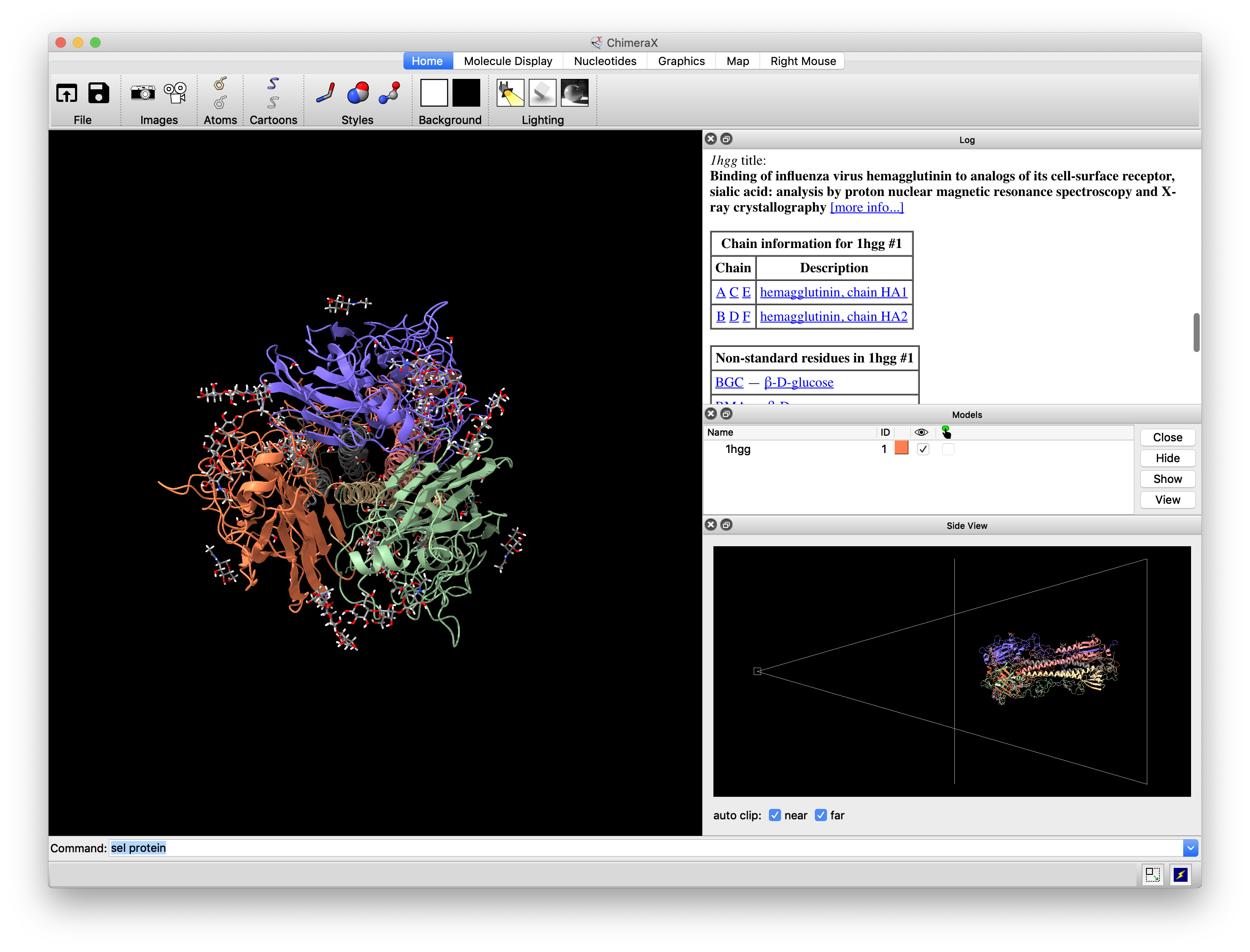
Task: Click chain E link
Action: 747,292
